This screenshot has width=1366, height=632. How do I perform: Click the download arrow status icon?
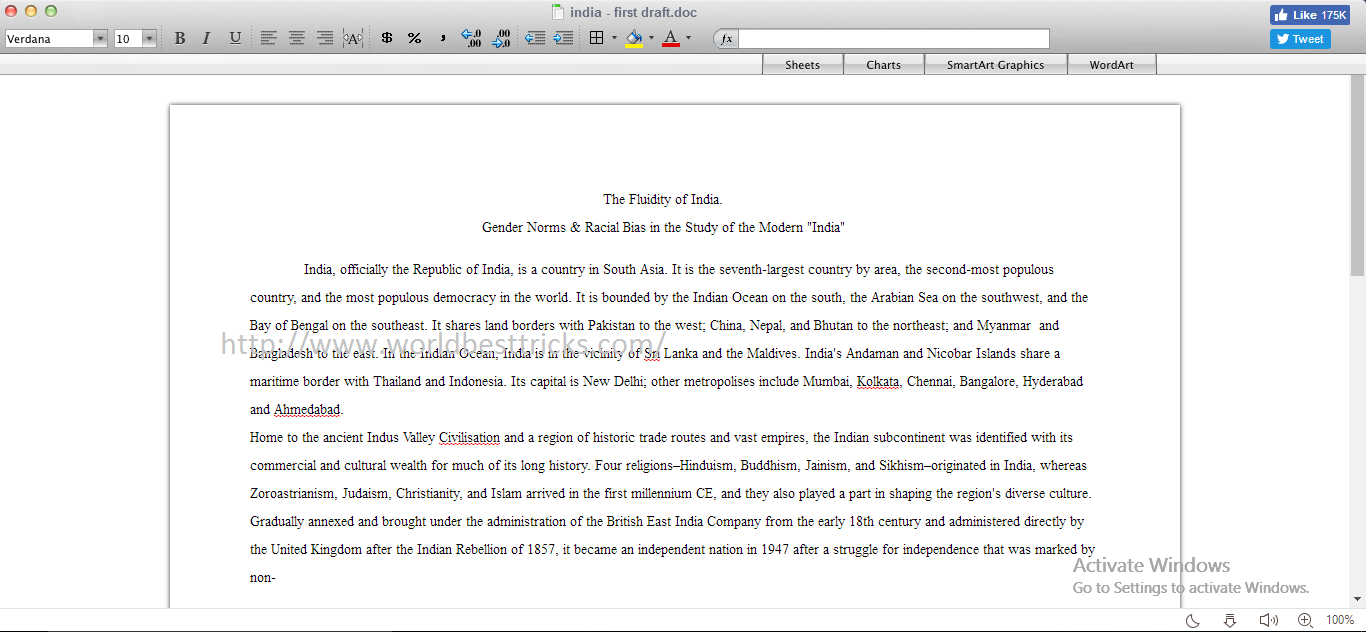[1230, 620]
